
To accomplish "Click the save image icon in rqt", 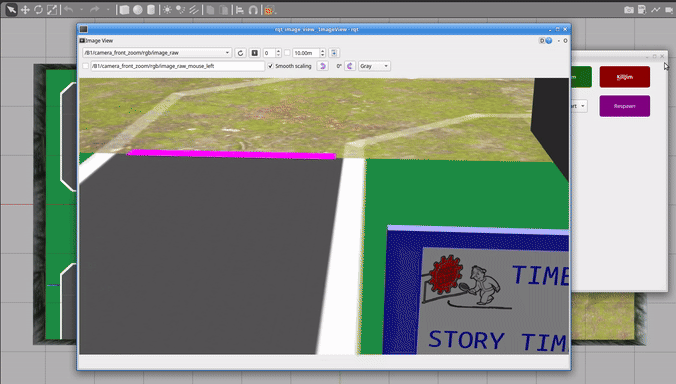I will (334, 53).
